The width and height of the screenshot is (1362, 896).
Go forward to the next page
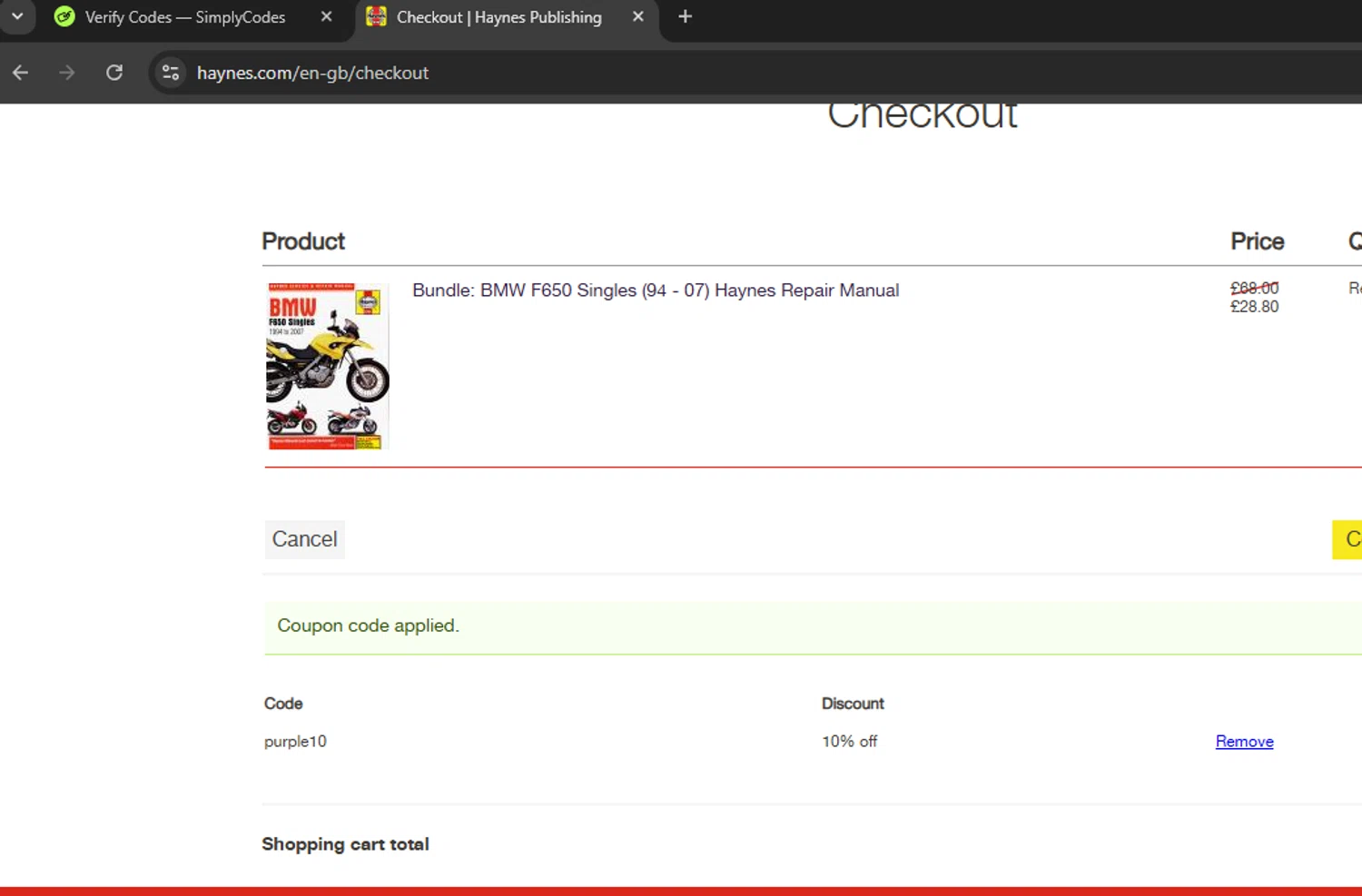pos(67,73)
